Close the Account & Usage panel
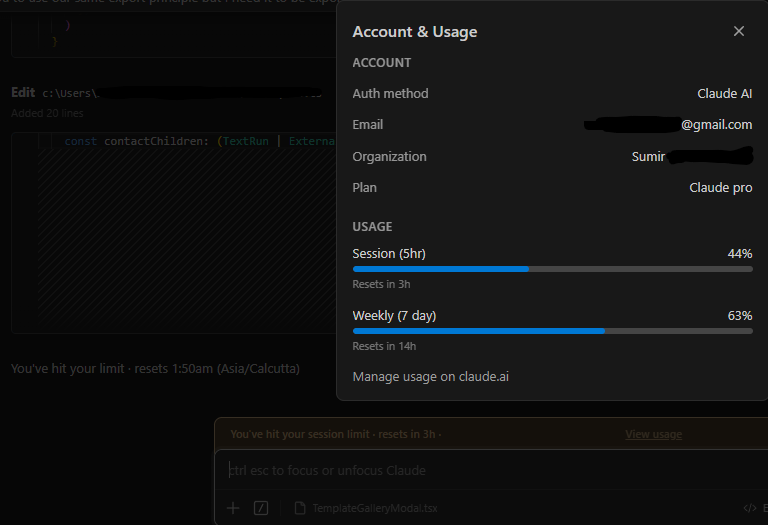Image resolution: width=768 pixels, height=525 pixels. point(739,31)
